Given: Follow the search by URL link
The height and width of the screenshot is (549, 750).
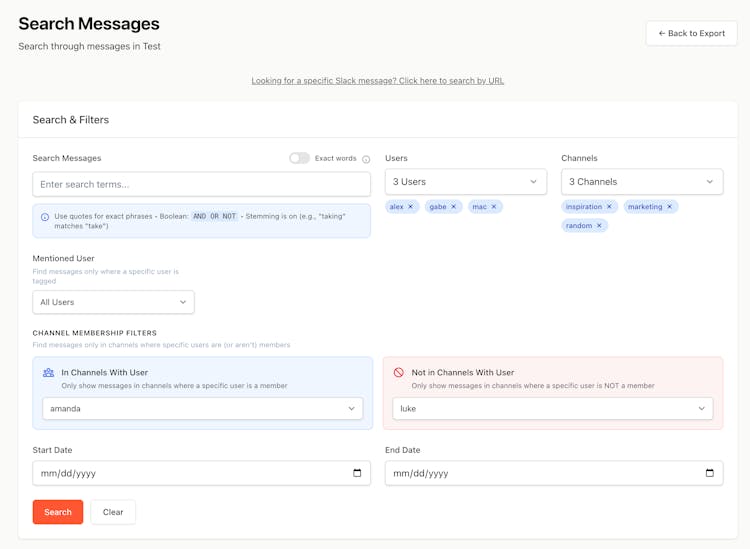Looking at the screenshot, I should 377,80.
